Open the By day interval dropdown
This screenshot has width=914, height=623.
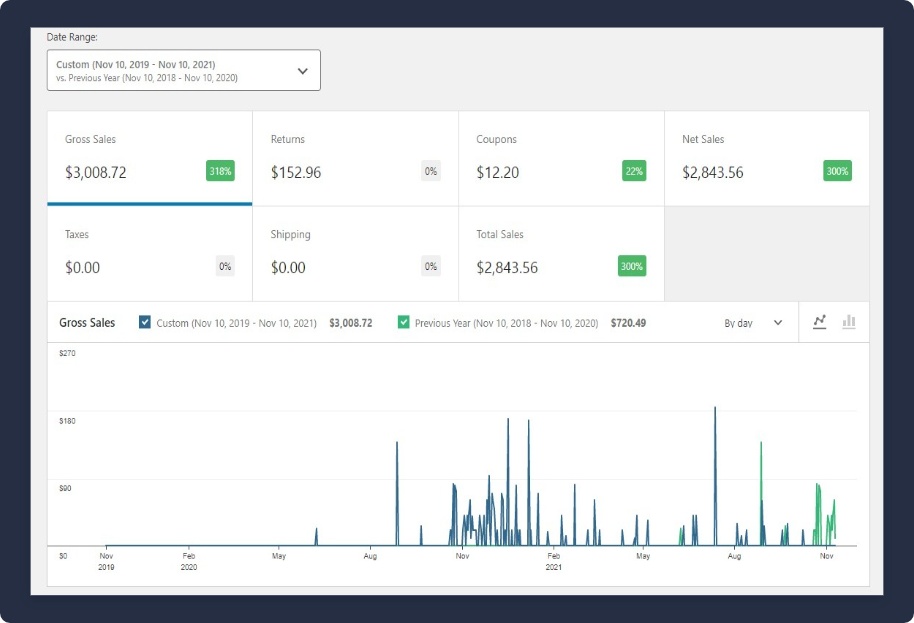click(x=752, y=323)
